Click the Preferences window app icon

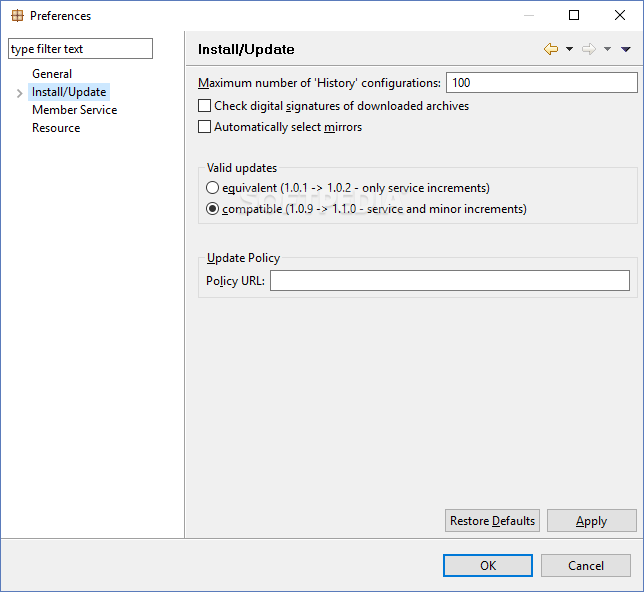coord(17,16)
